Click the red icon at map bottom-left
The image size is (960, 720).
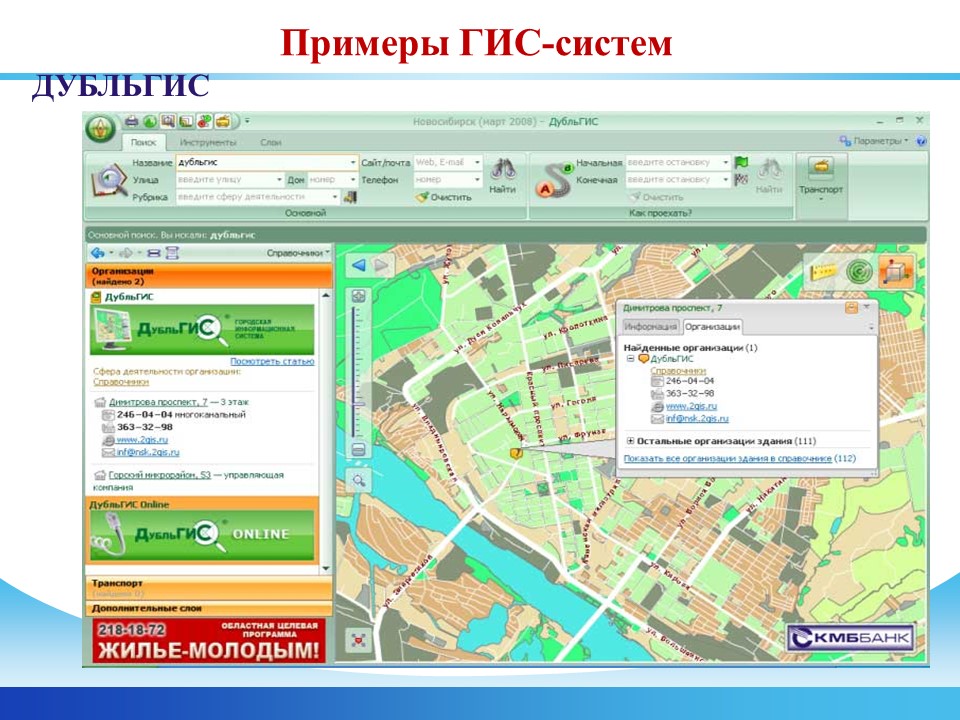coord(359,640)
